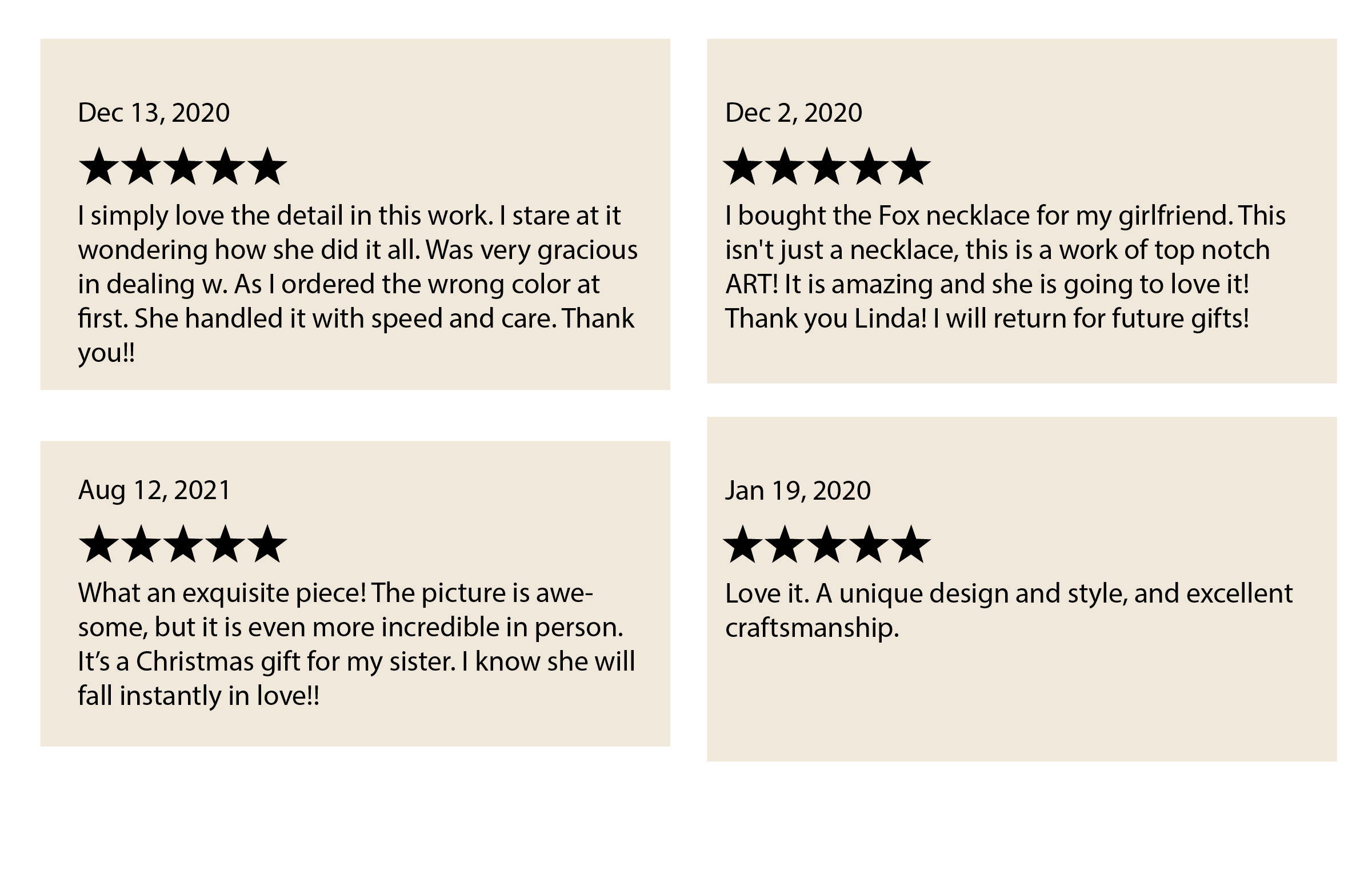Click the Dec 13, 2020 date label
The image size is (1372, 877).
(154, 113)
